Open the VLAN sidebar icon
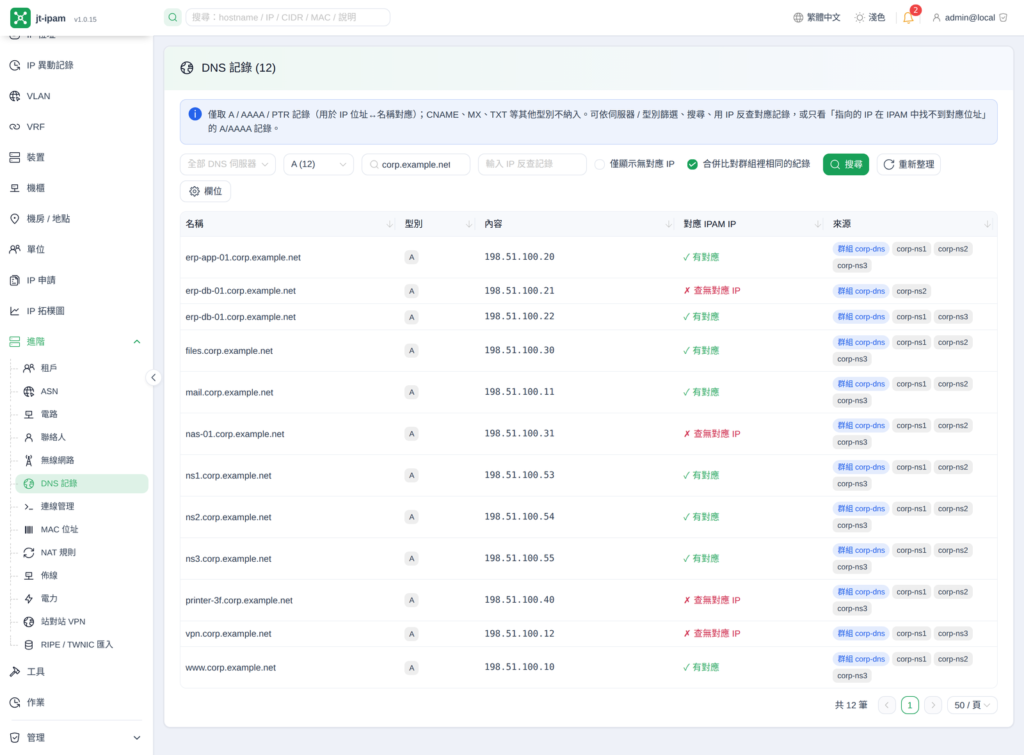 coord(14,96)
